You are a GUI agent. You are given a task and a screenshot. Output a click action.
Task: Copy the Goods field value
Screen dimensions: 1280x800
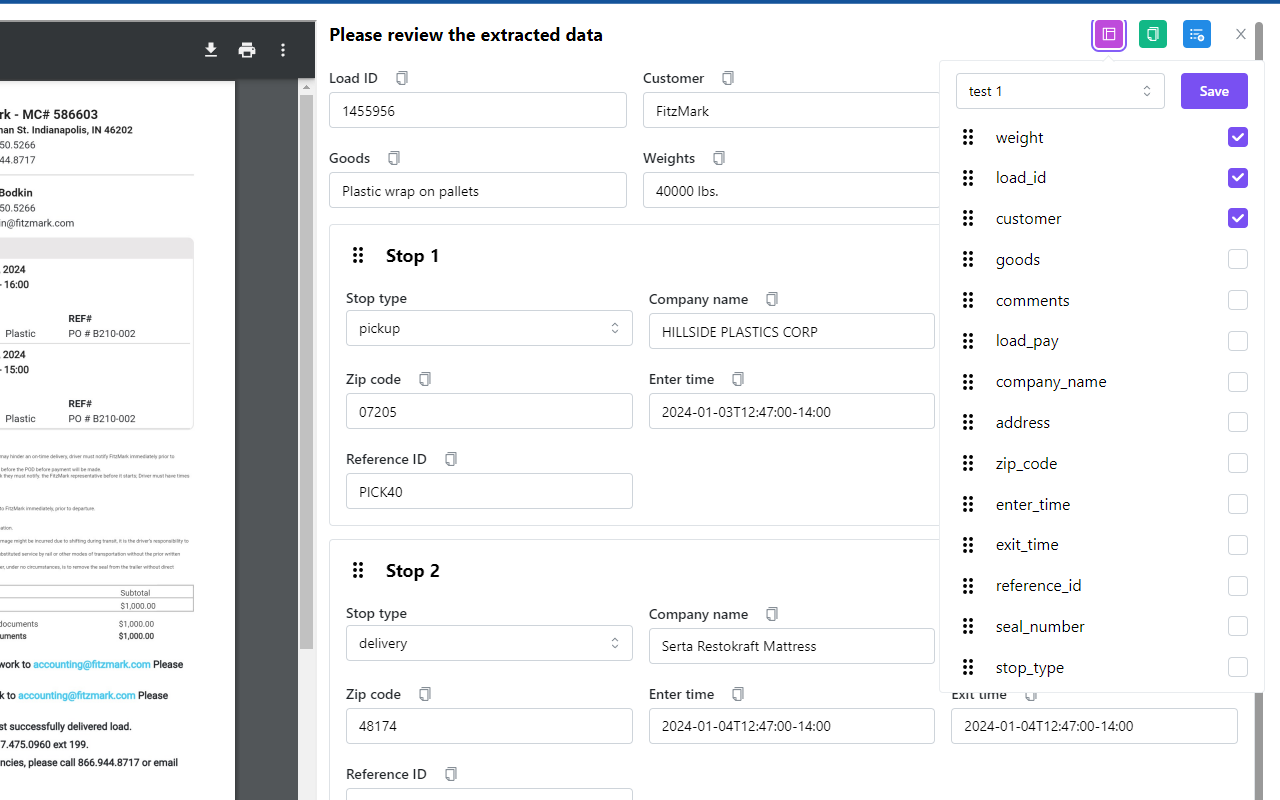coord(393,157)
